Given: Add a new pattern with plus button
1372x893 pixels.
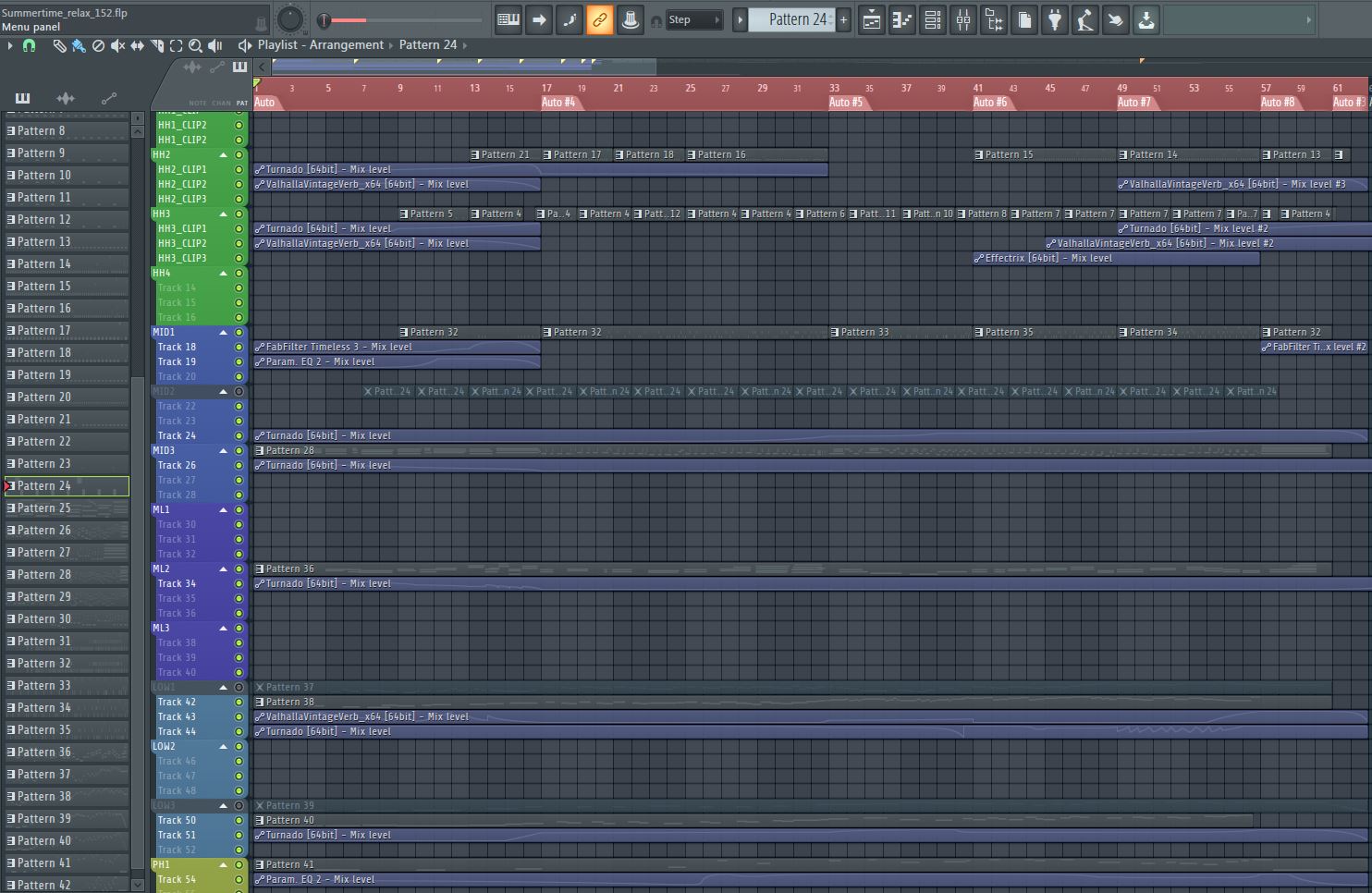Looking at the screenshot, I should tap(843, 19).
